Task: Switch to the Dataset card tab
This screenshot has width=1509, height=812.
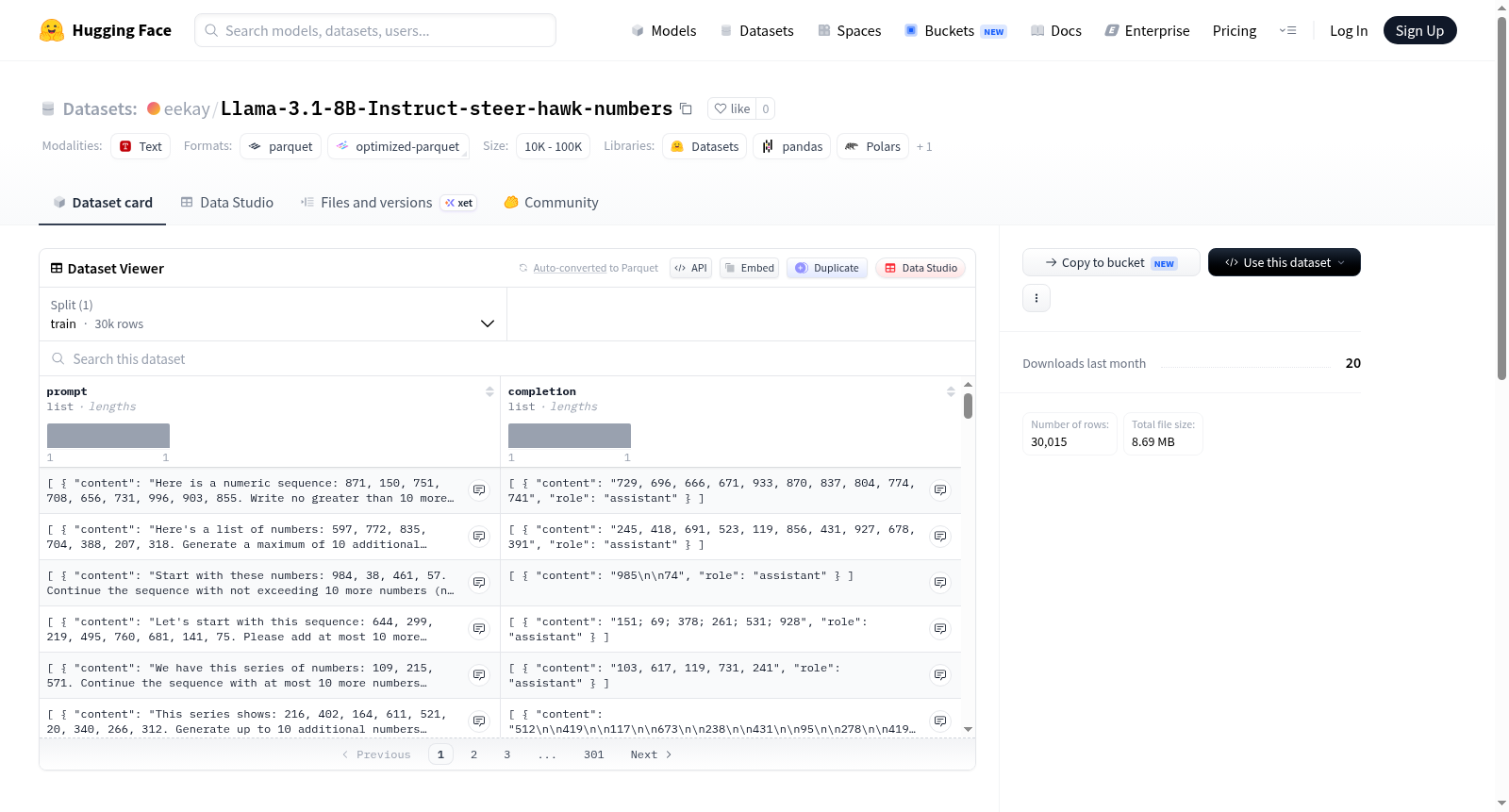Action: tap(103, 203)
